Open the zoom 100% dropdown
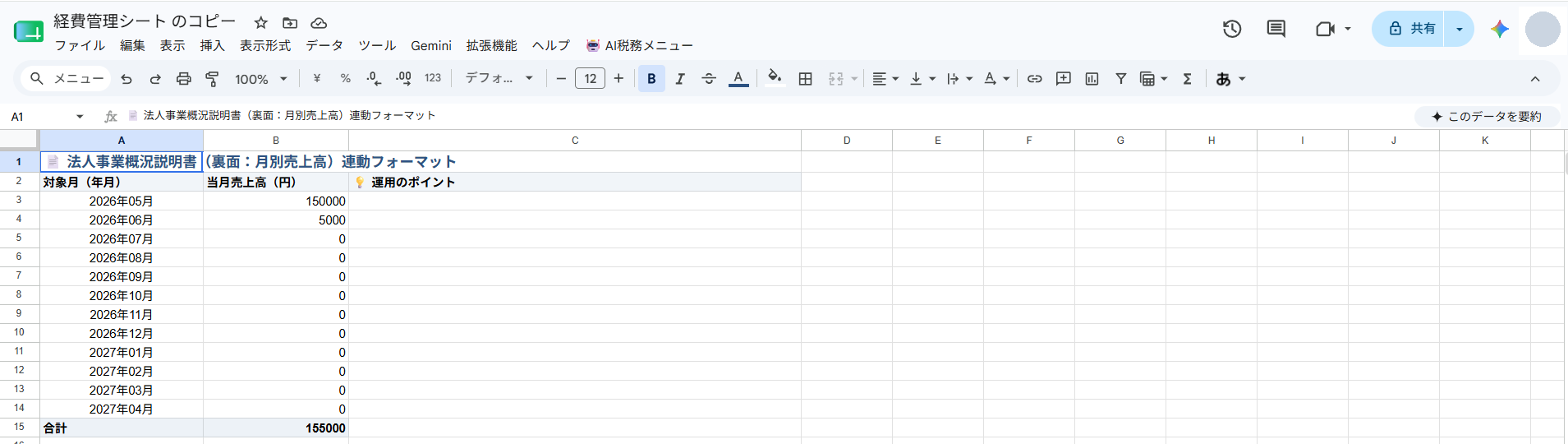 261,79
